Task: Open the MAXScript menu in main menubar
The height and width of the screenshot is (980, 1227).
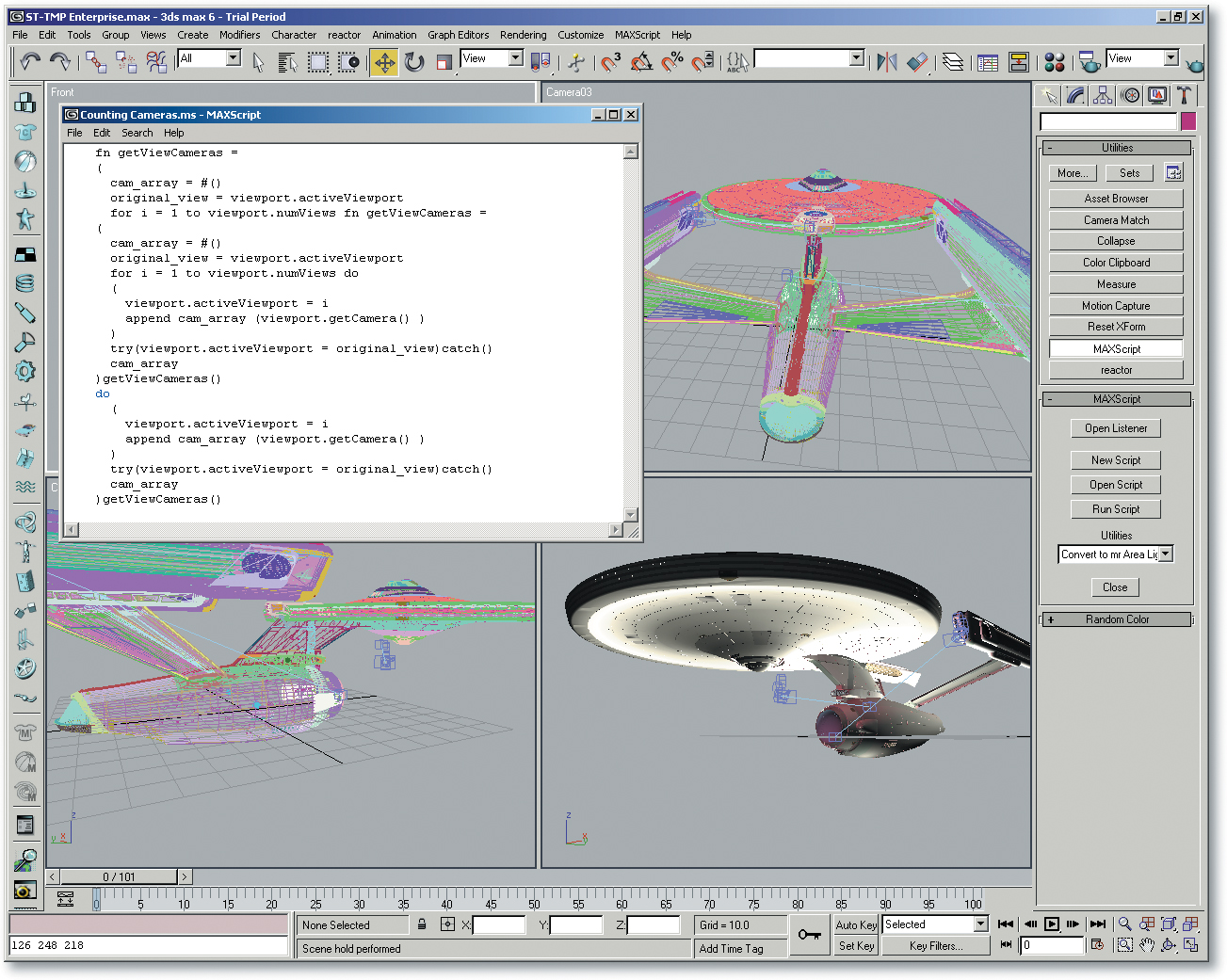Action: pos(638,35)
